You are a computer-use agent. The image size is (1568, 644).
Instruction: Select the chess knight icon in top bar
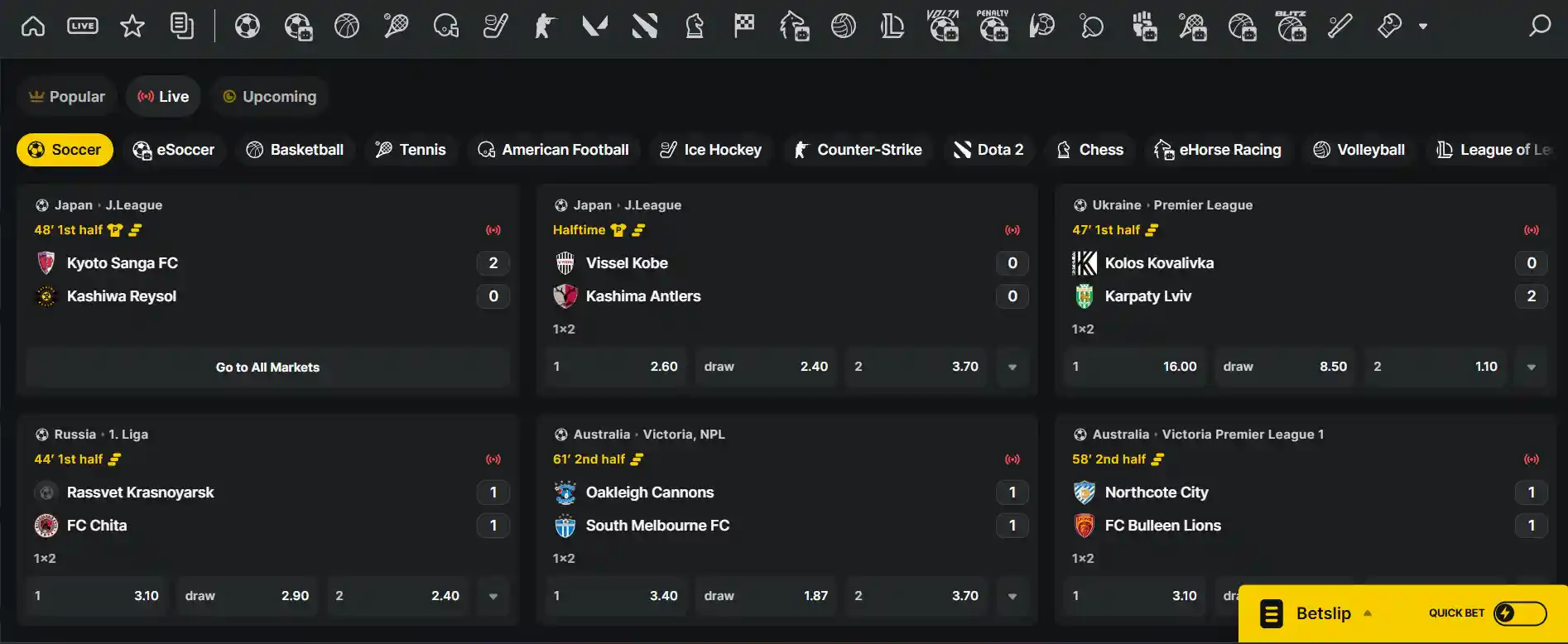(x=695, y=26)
